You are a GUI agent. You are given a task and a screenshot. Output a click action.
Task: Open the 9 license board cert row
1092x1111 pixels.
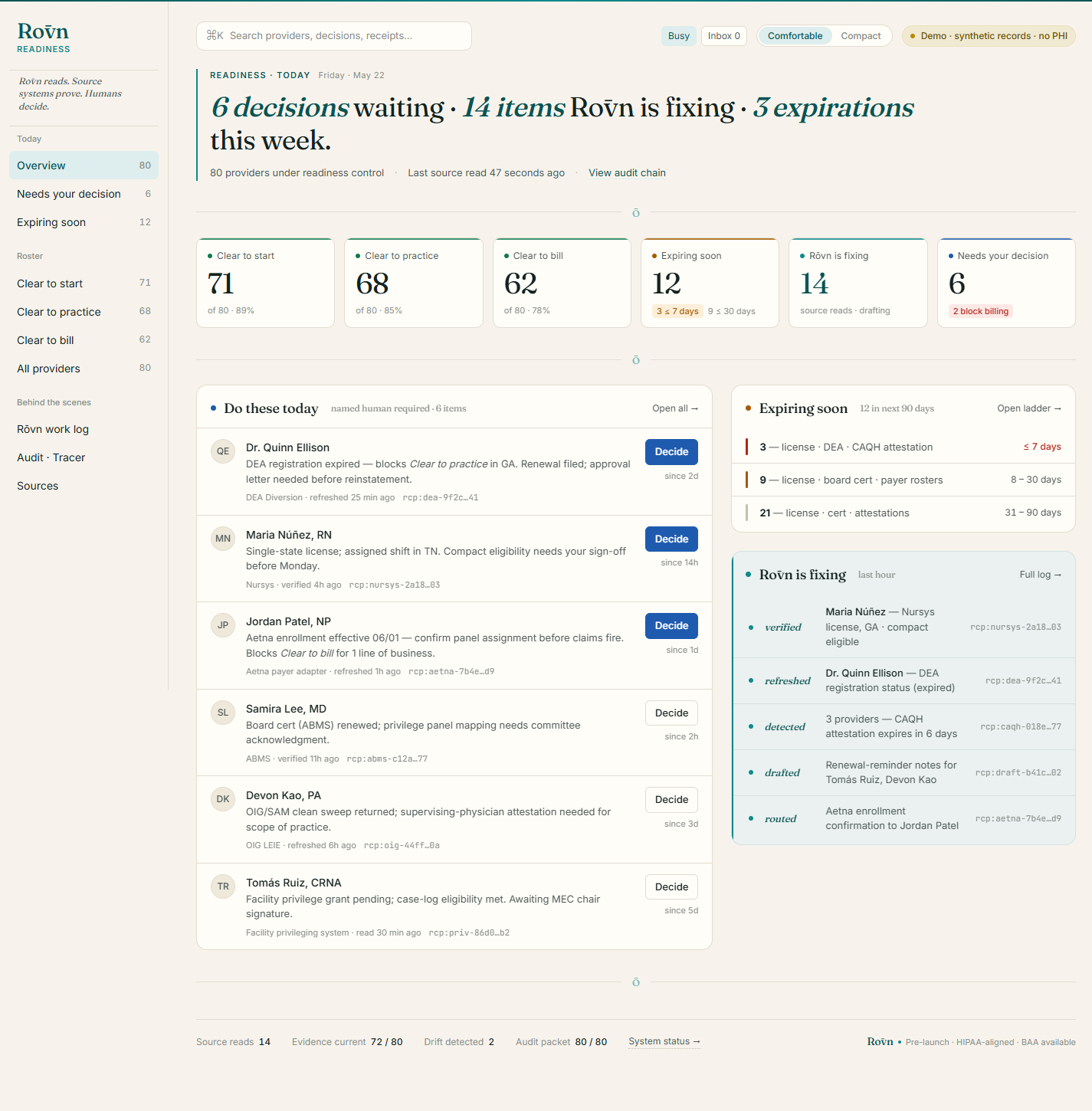tap(903, 480)
